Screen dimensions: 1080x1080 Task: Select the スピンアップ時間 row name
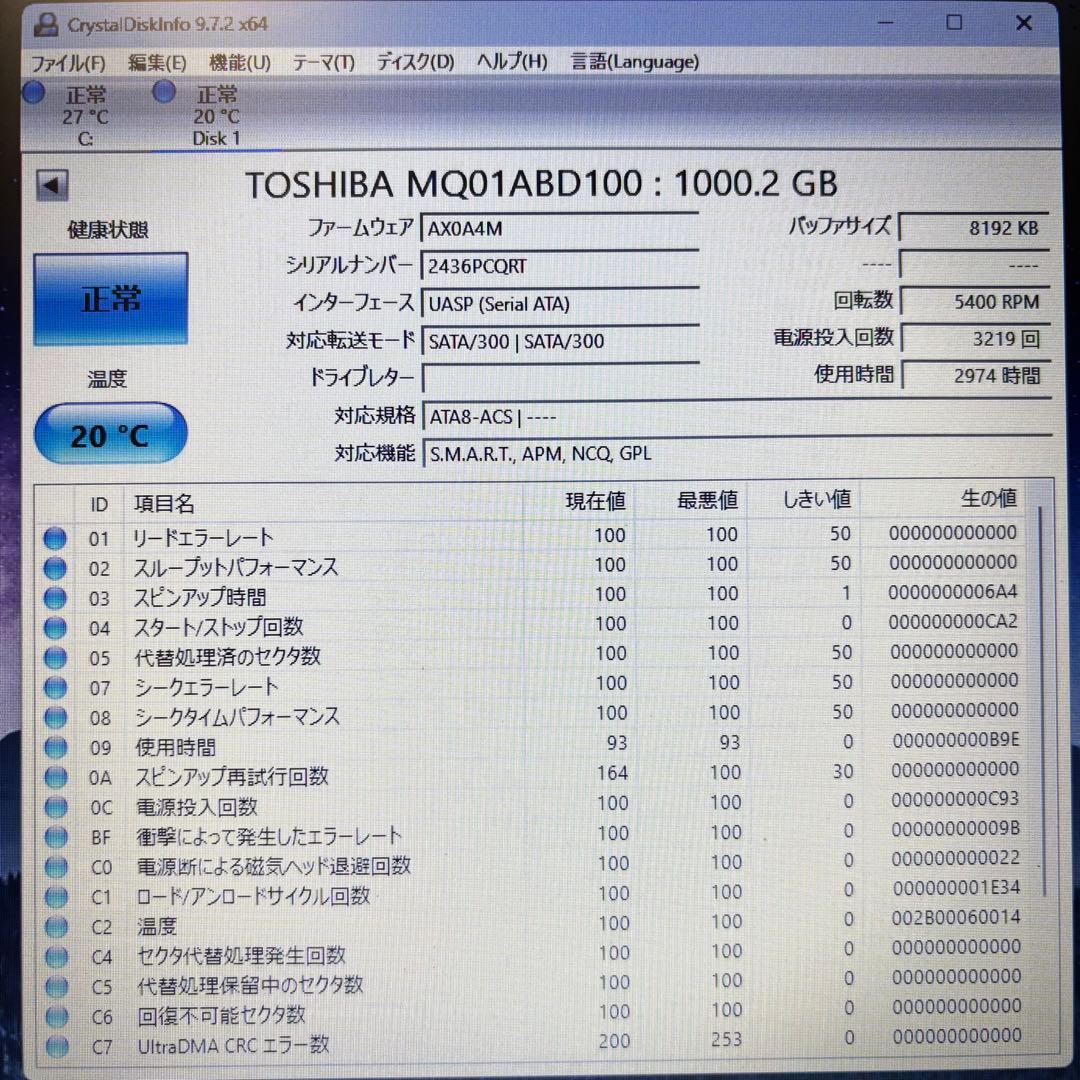[x=200, y=596]
